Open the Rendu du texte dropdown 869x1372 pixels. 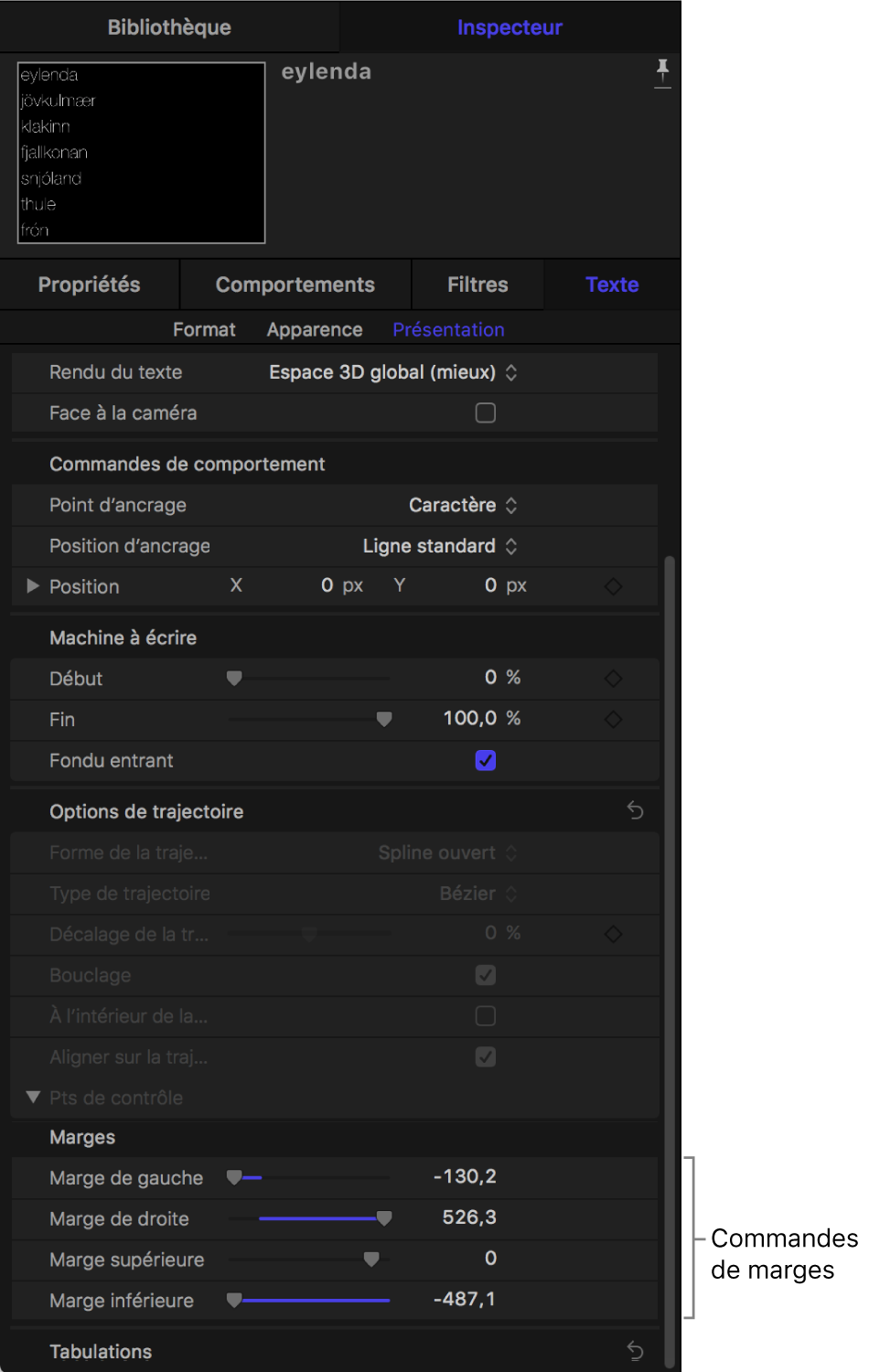tap(393, 372)
